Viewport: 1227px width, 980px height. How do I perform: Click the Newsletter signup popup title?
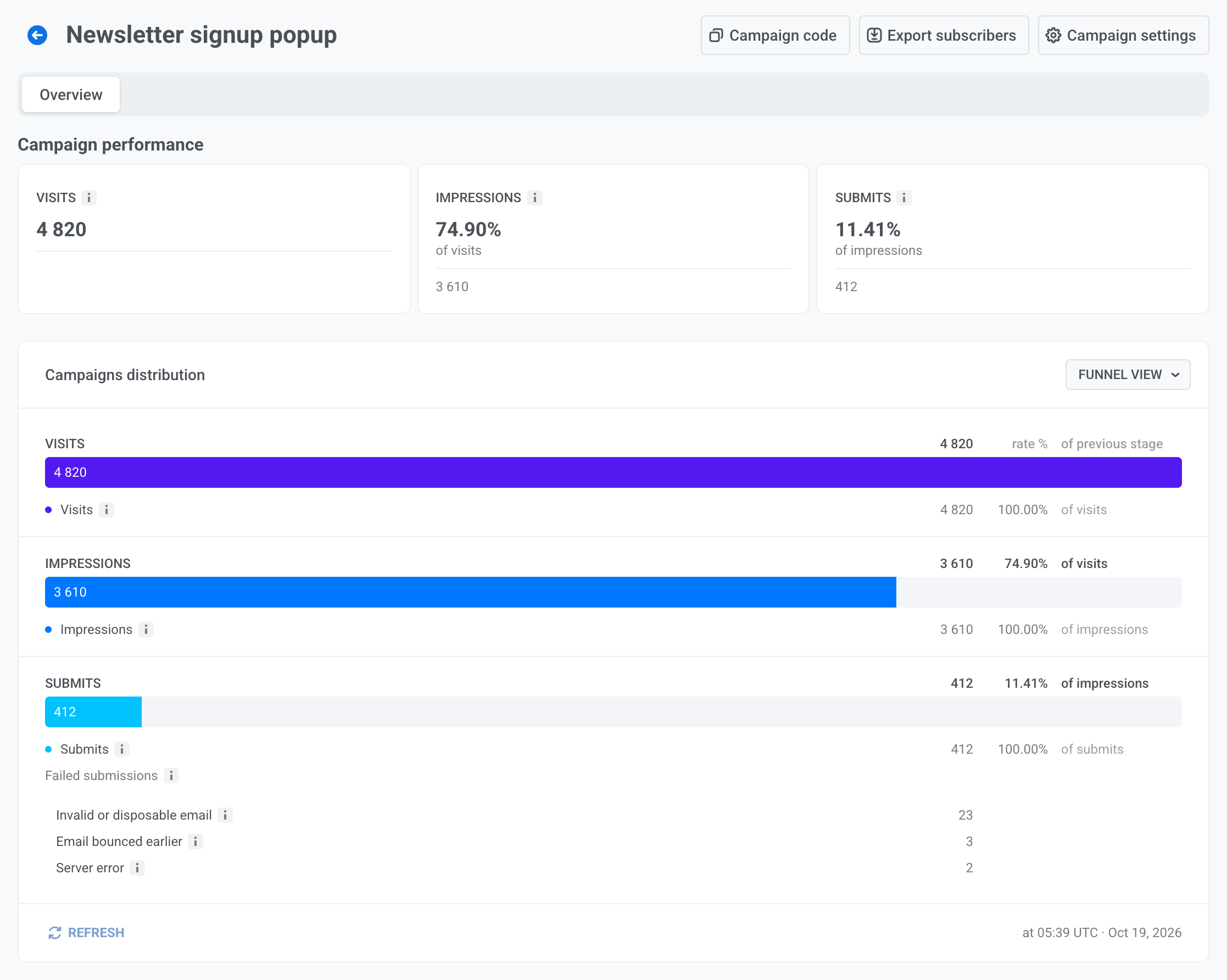[202, 35]
